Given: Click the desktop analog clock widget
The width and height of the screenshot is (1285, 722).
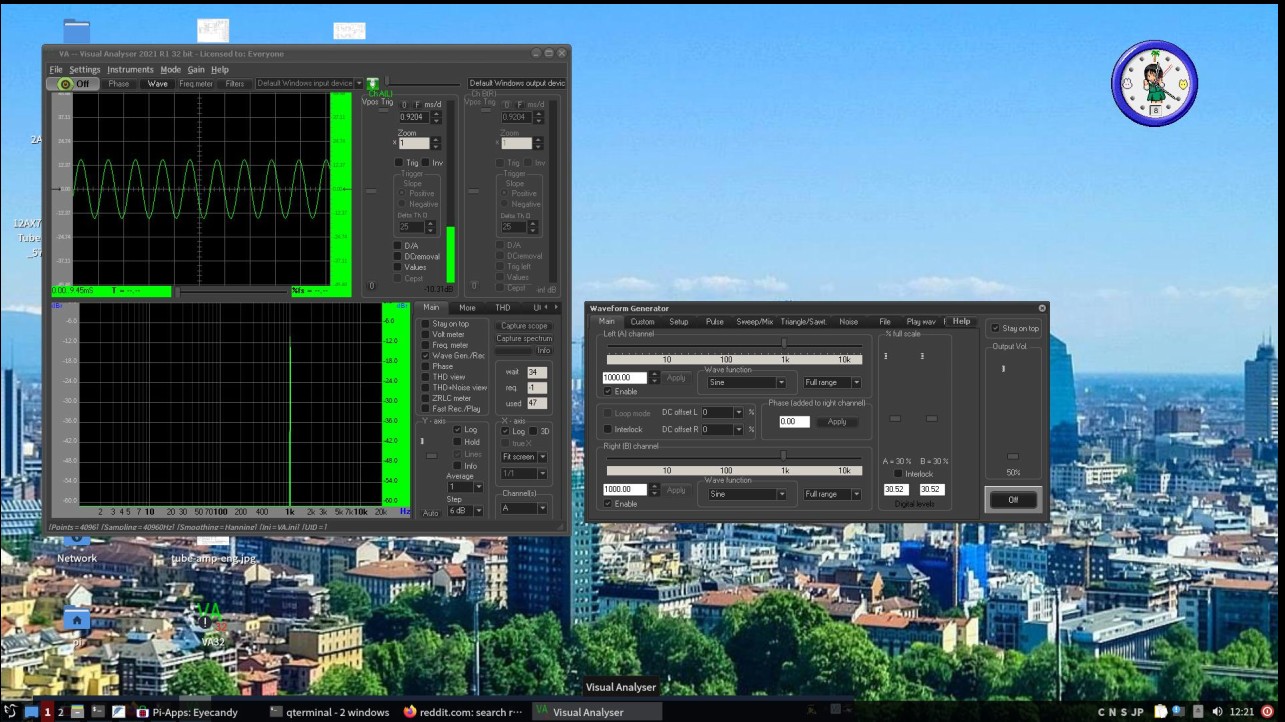Looking at the screenshot, I should (x=1154, y=83).
